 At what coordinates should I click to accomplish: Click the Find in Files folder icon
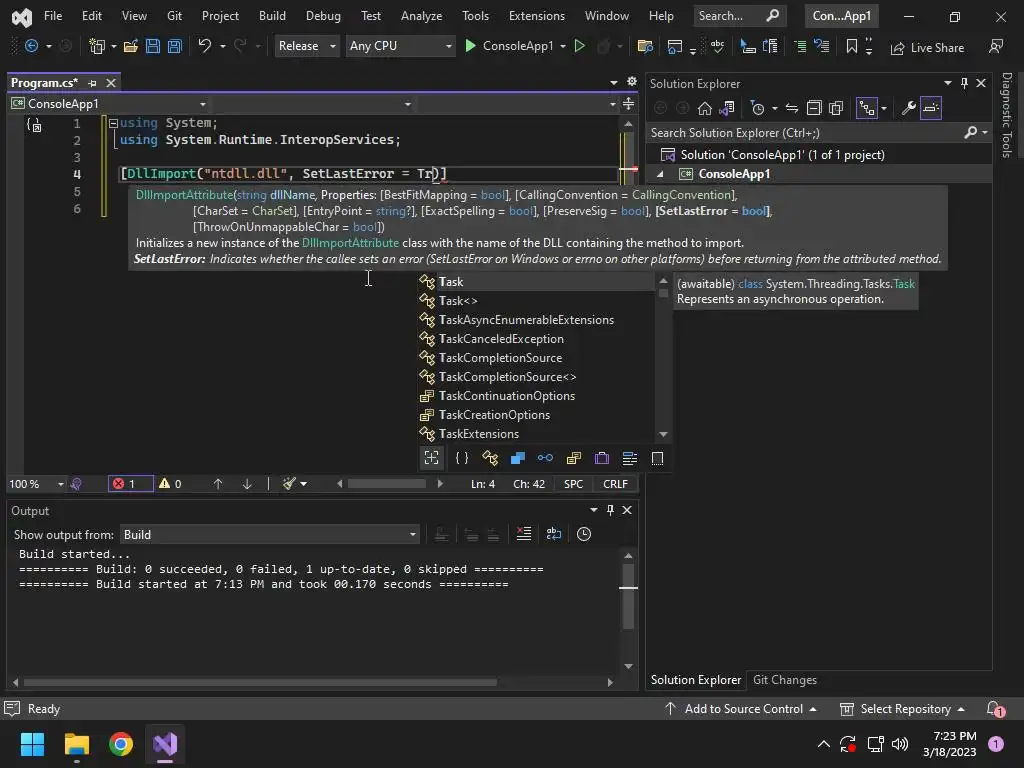tap(645, 46)
